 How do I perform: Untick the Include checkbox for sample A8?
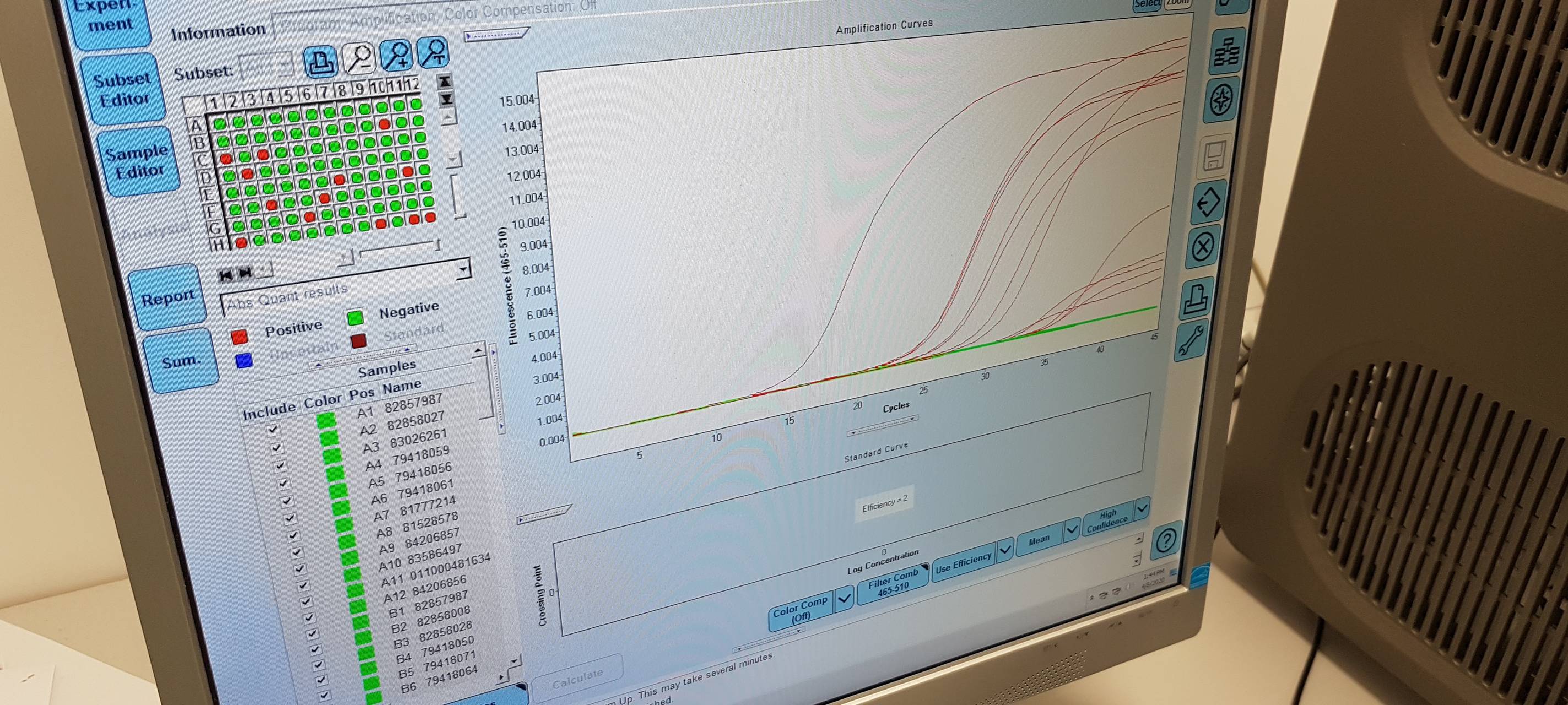click(x=296, y=553)
